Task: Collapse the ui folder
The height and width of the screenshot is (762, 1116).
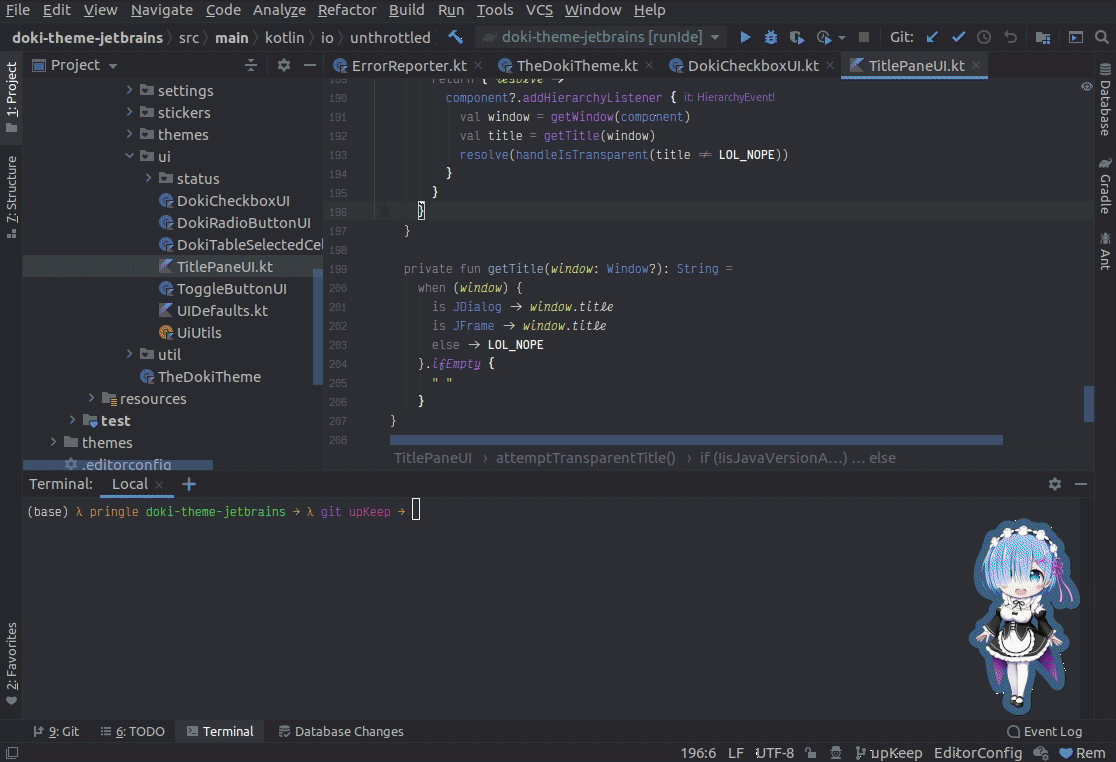Action: click(130, 157)
